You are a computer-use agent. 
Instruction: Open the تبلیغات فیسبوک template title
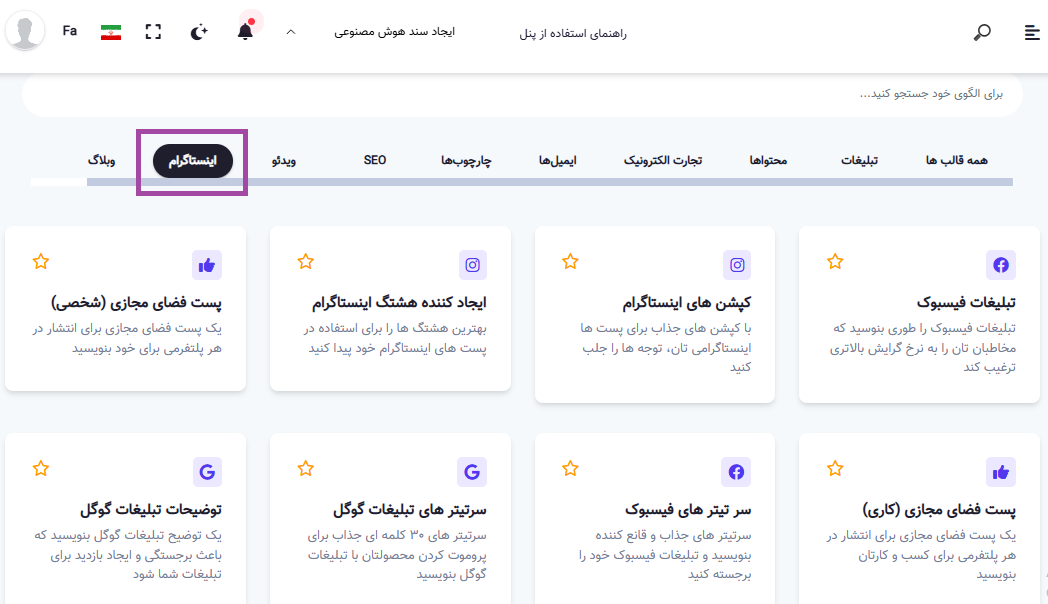tap(966, 303)
